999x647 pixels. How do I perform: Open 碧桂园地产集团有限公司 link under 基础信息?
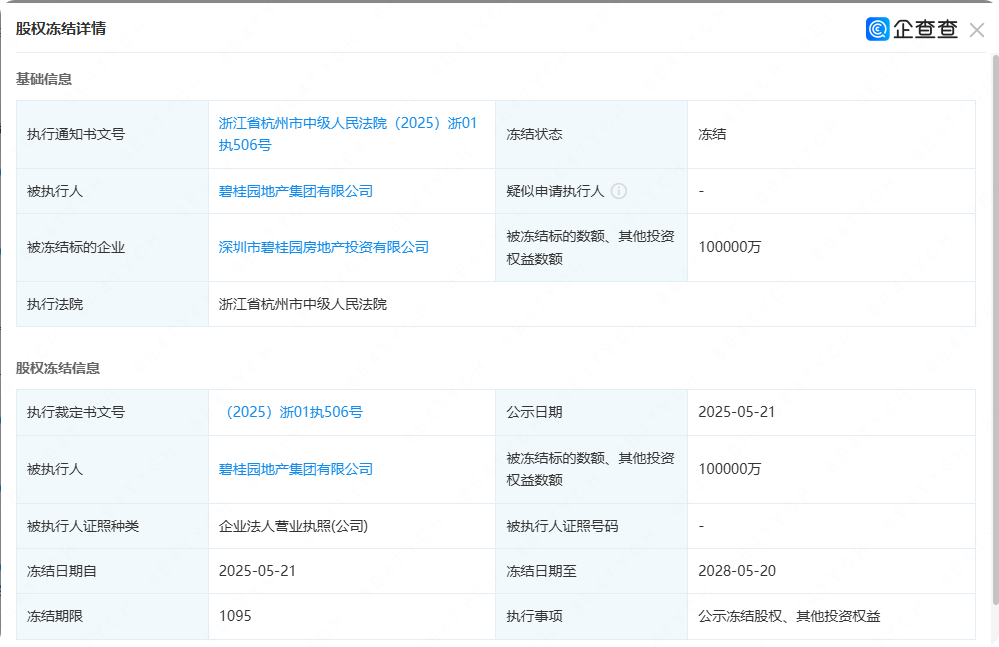point(296,191)
